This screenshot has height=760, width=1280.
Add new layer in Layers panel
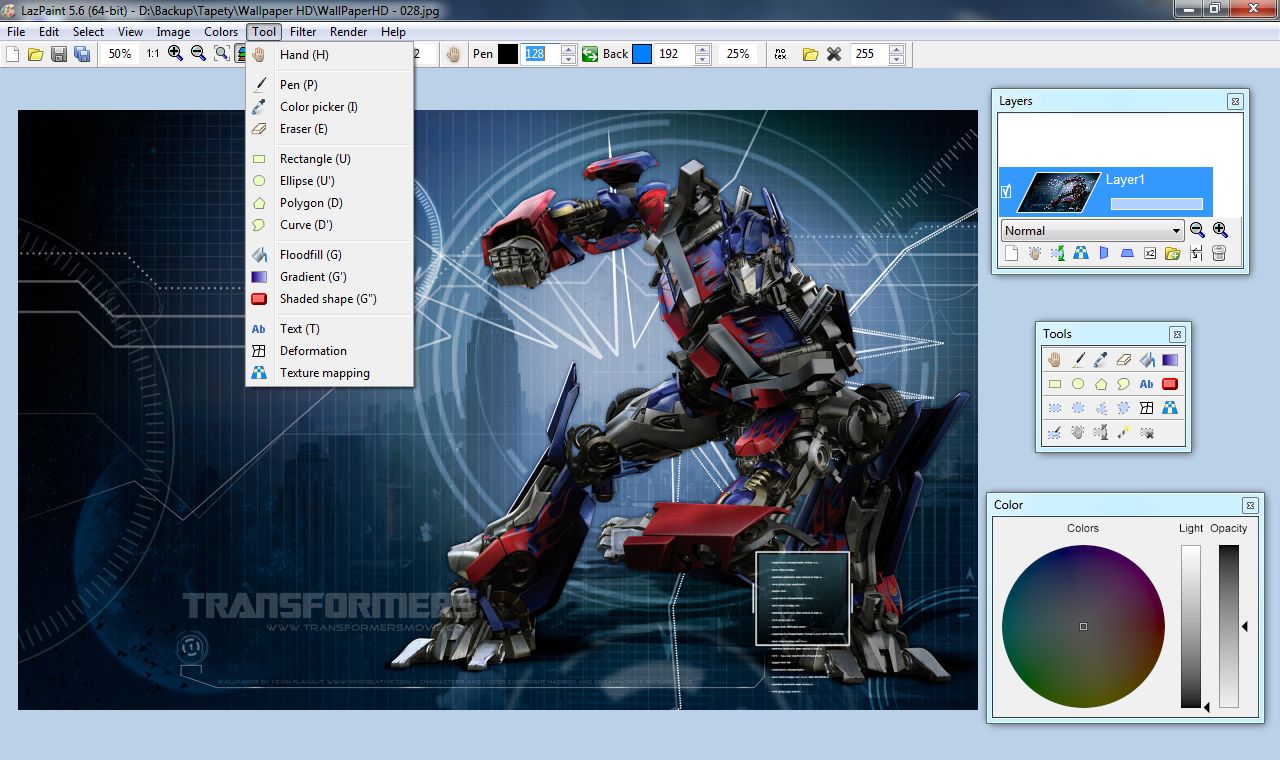tap(1011, 254)
